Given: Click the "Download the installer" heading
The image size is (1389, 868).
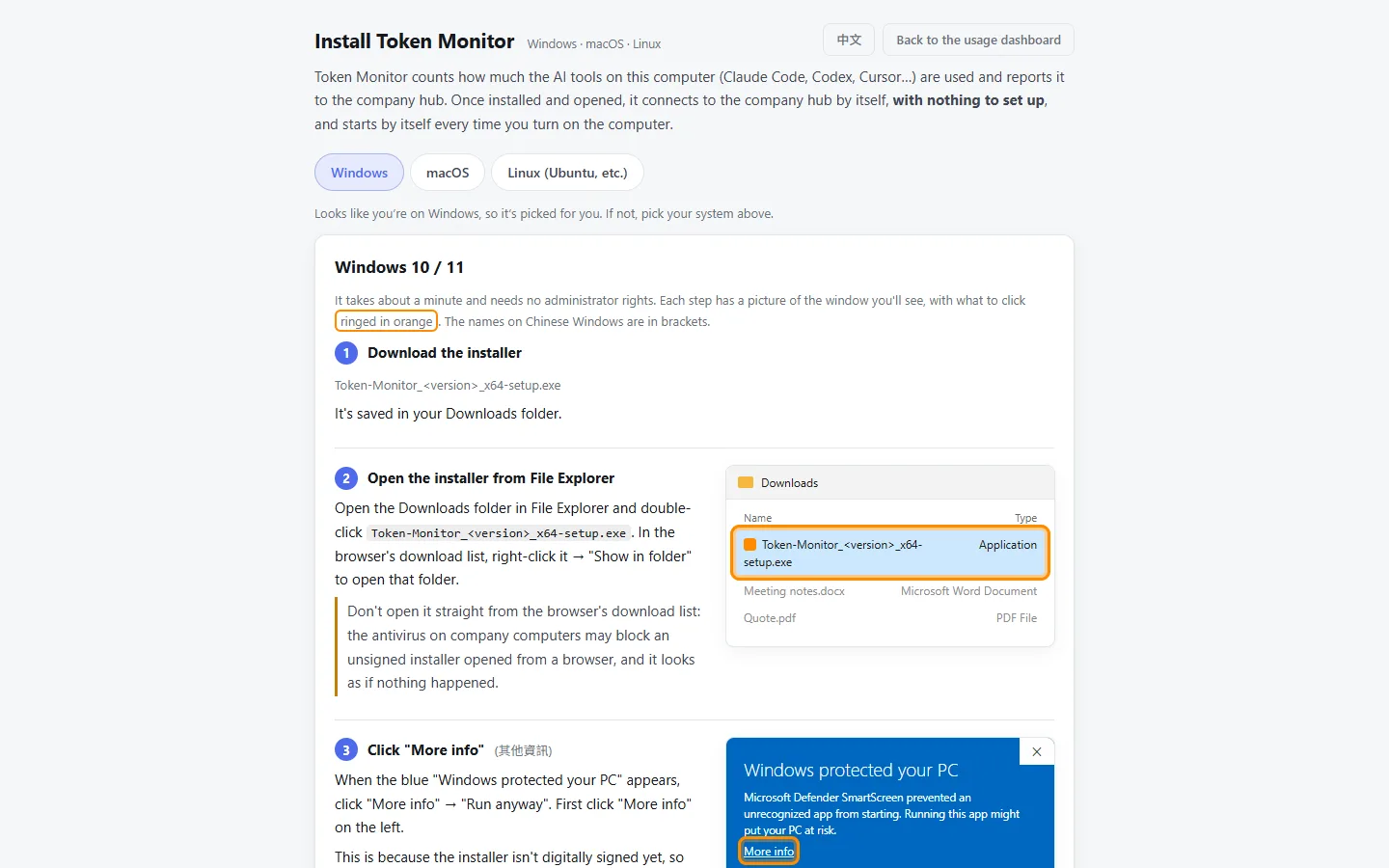Looking at the screenshot, I should (x=445, y=353).
